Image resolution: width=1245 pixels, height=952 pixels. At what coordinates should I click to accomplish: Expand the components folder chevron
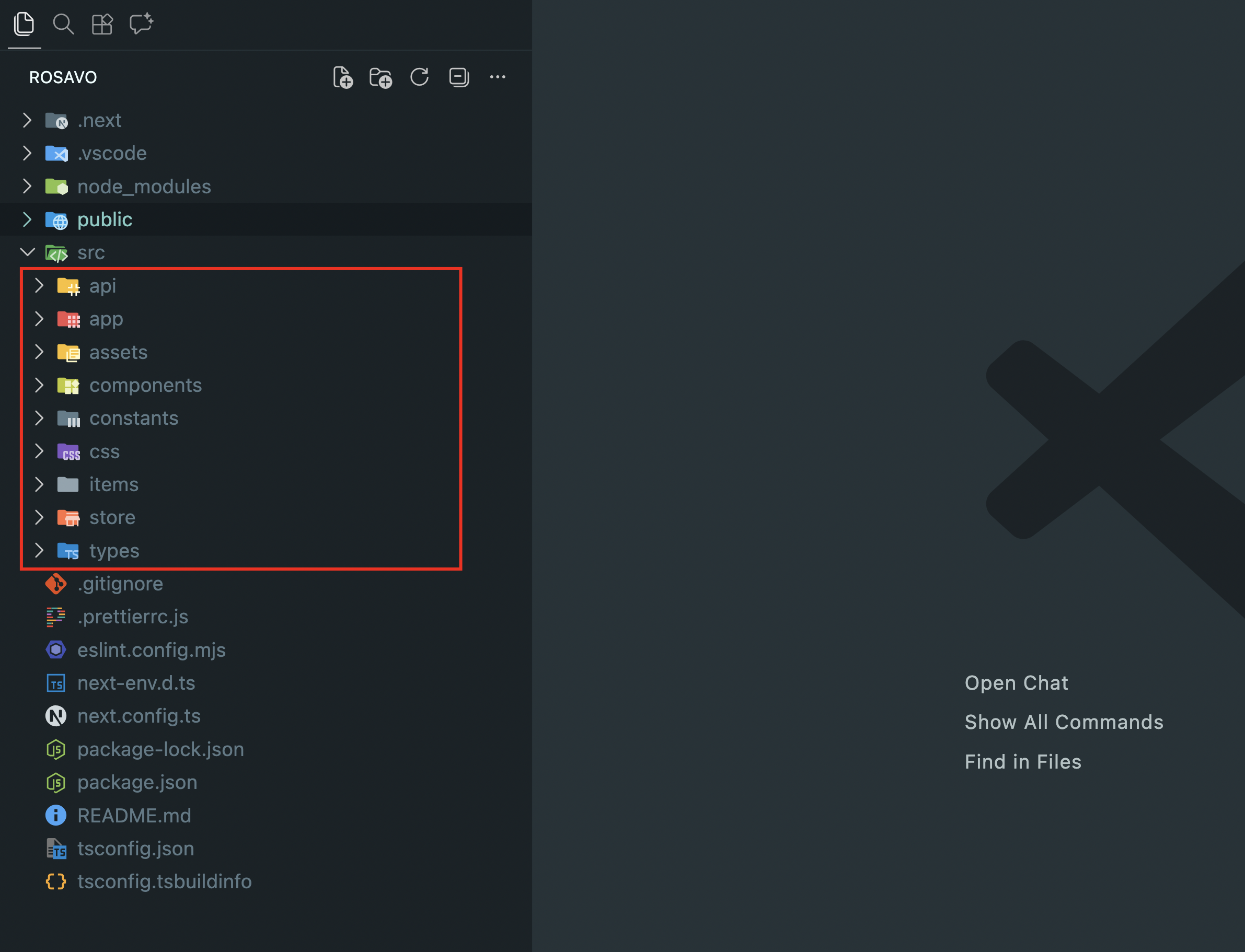(39, 385)
